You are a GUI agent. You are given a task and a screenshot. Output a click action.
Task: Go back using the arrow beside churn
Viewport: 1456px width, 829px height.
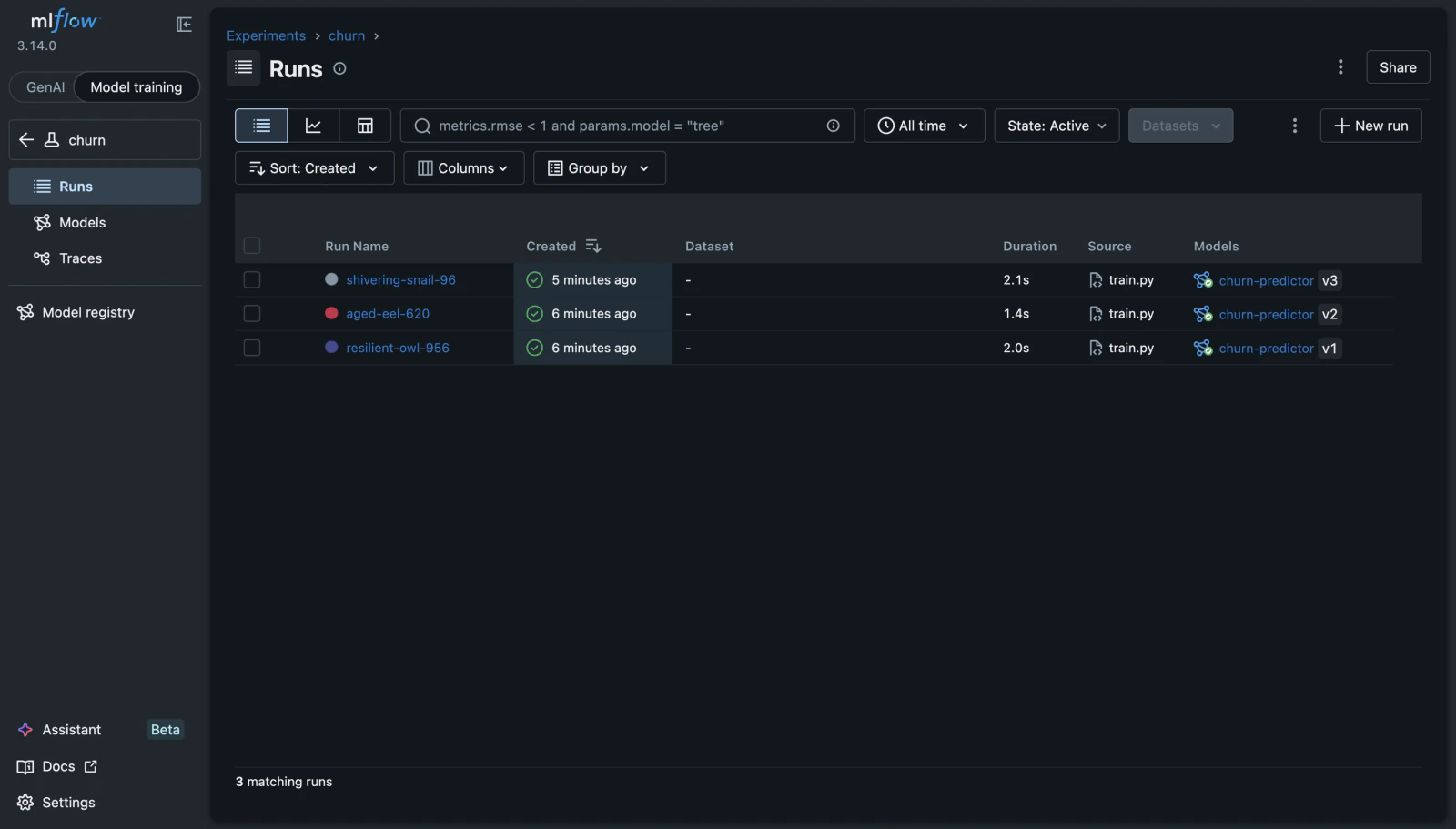(26, 140)
